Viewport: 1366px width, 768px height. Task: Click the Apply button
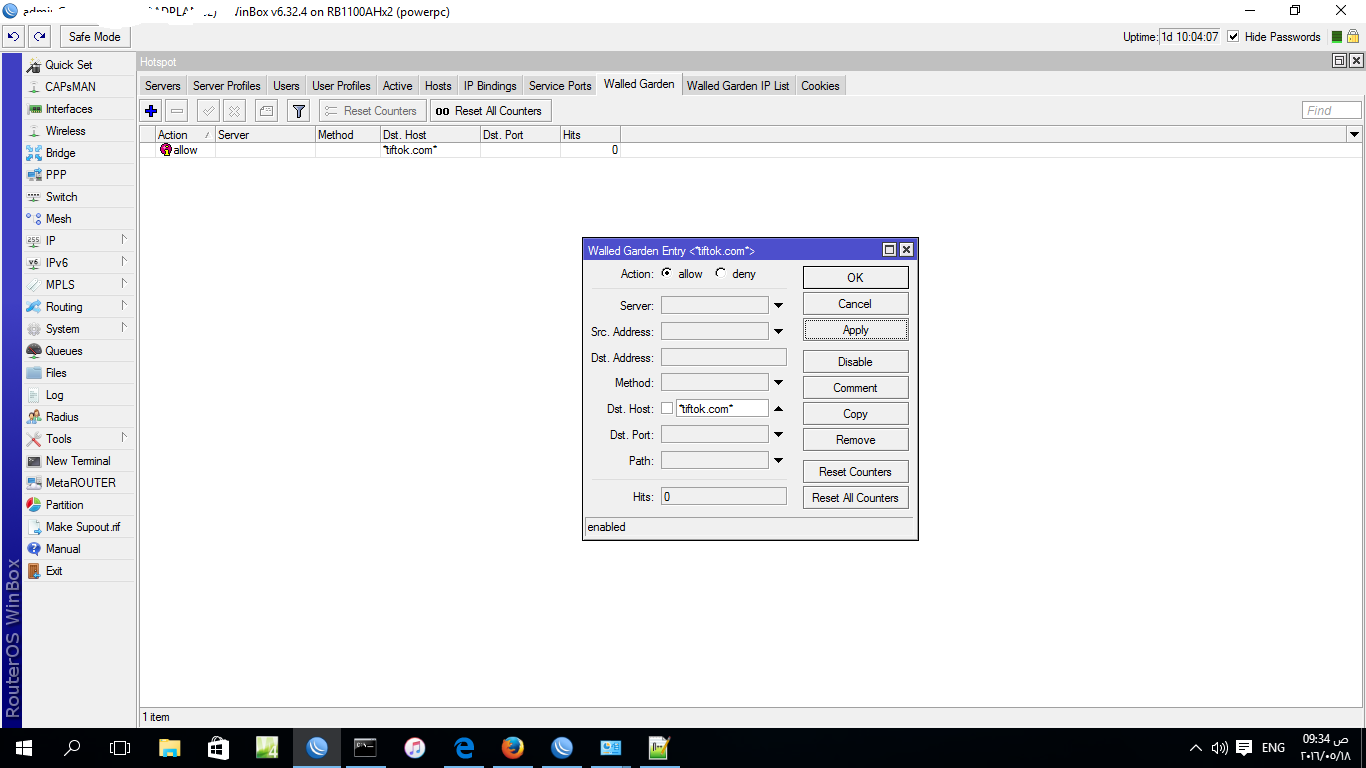pos(855,330)
